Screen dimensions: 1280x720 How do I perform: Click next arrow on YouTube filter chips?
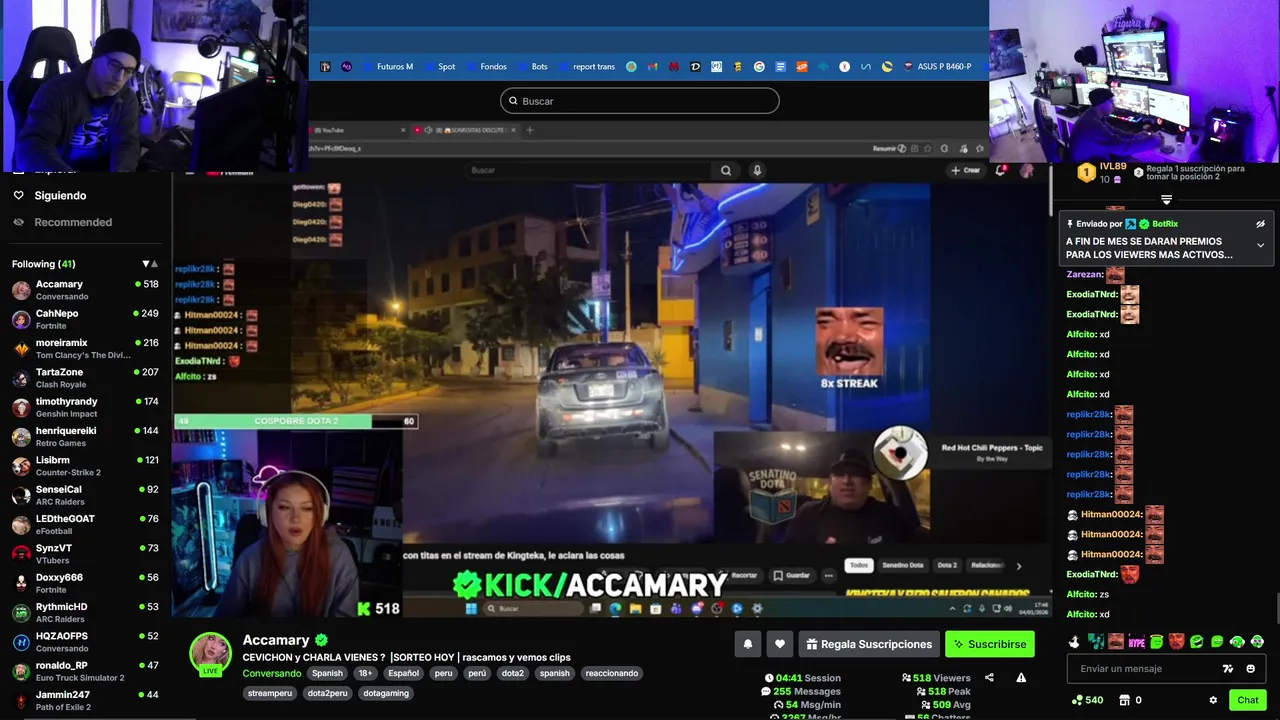[x=1018, y=566]
